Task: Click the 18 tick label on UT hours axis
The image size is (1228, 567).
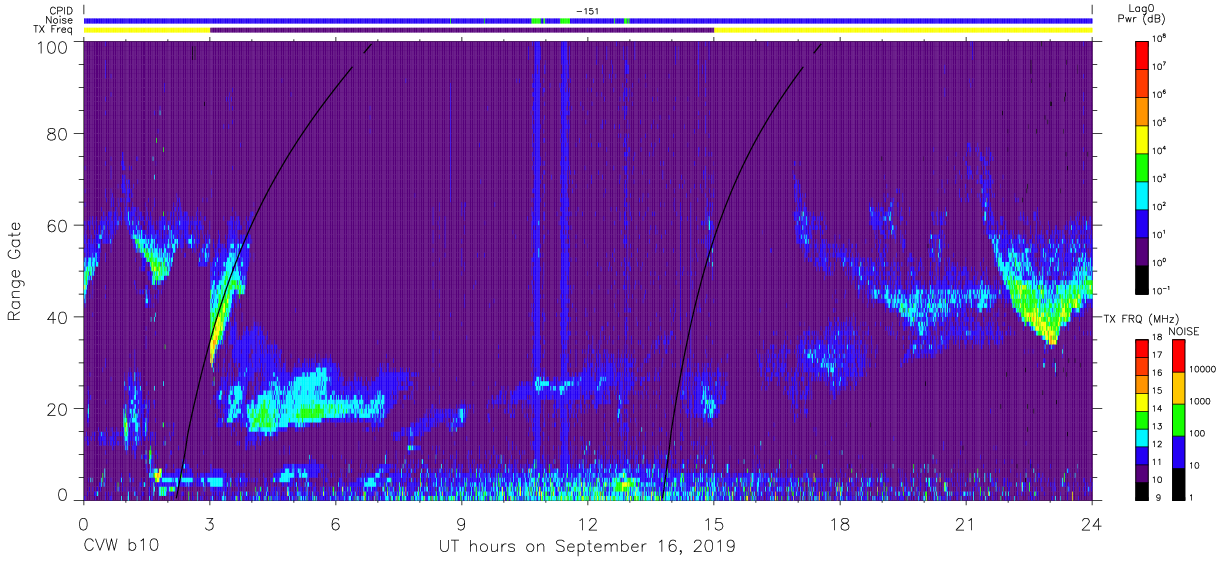Action: 840,525
